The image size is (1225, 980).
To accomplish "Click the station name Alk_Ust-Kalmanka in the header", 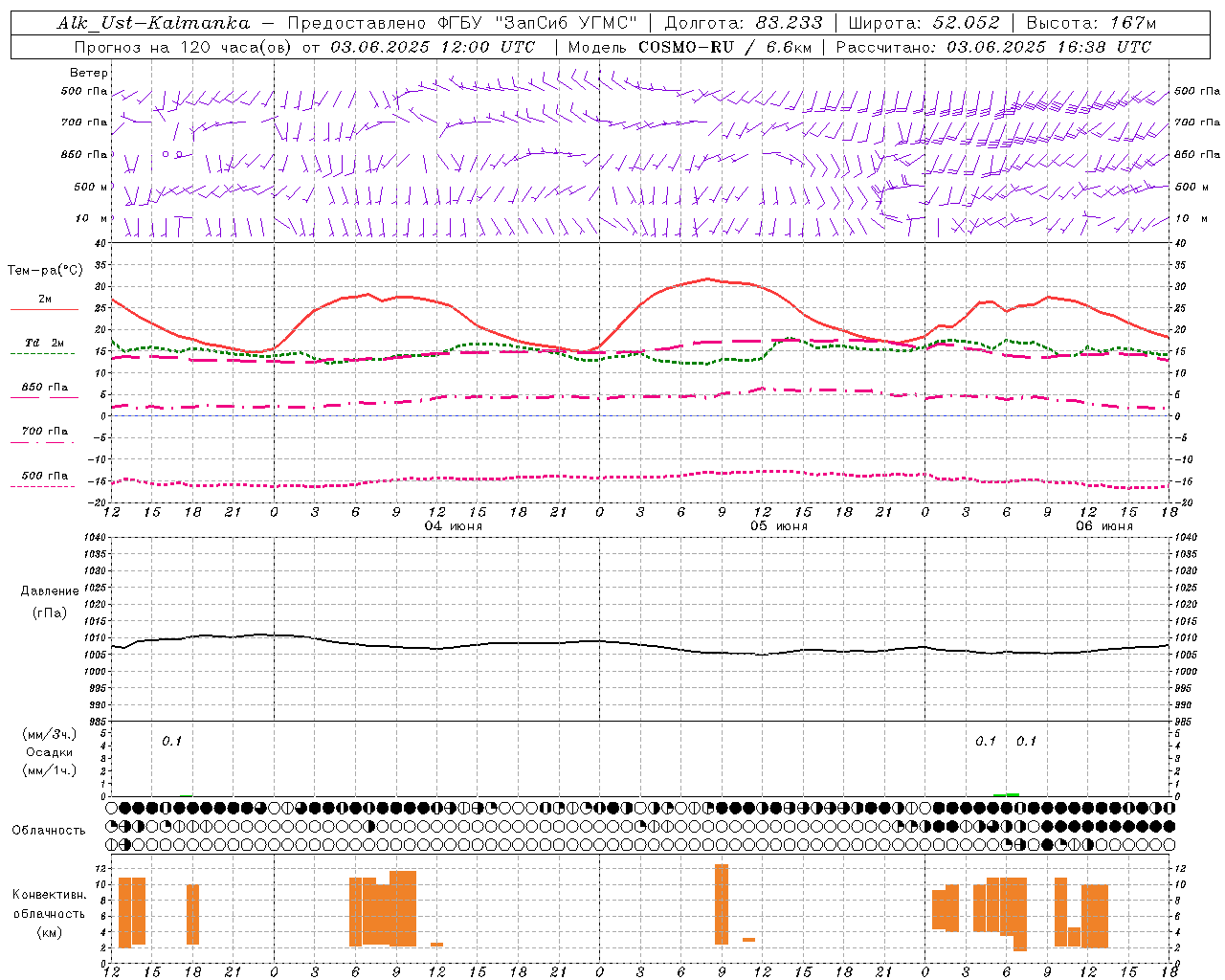I will coord(153,23).
